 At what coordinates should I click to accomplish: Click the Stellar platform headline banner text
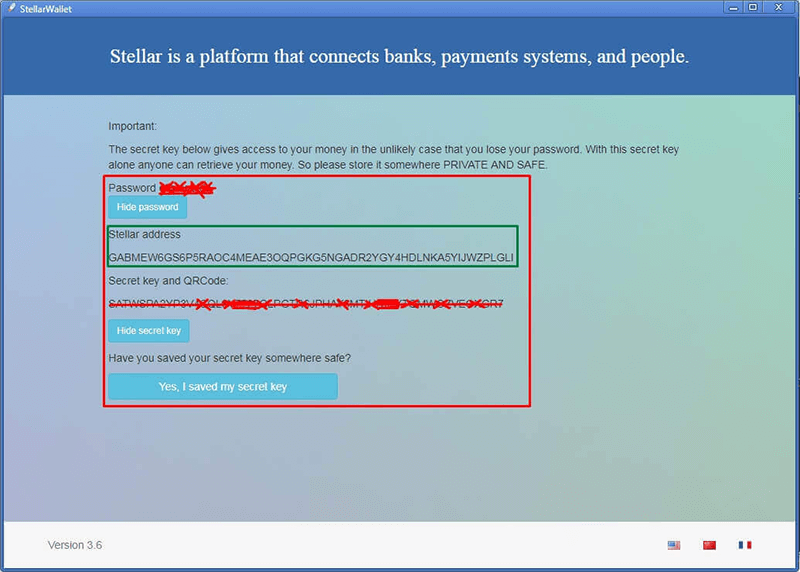(x=399, y=56)
